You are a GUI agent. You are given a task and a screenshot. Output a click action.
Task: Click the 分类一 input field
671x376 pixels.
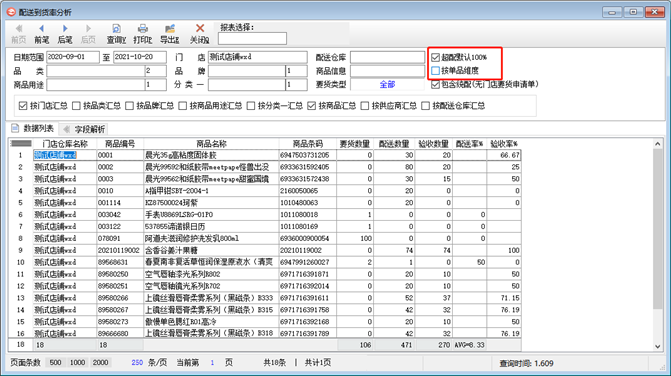tap(247, 85)
